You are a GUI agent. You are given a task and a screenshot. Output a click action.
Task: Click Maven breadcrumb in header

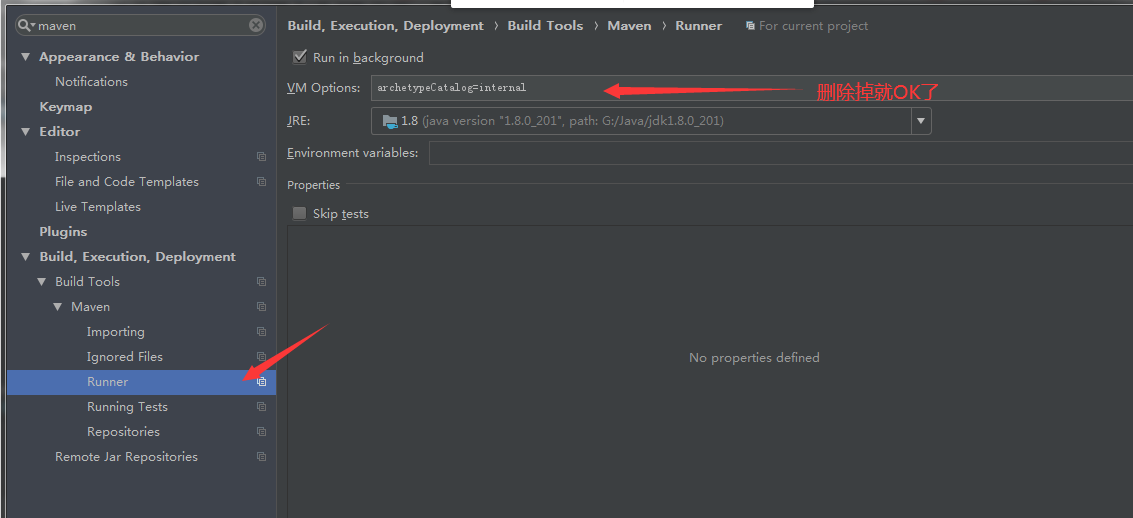629,25
